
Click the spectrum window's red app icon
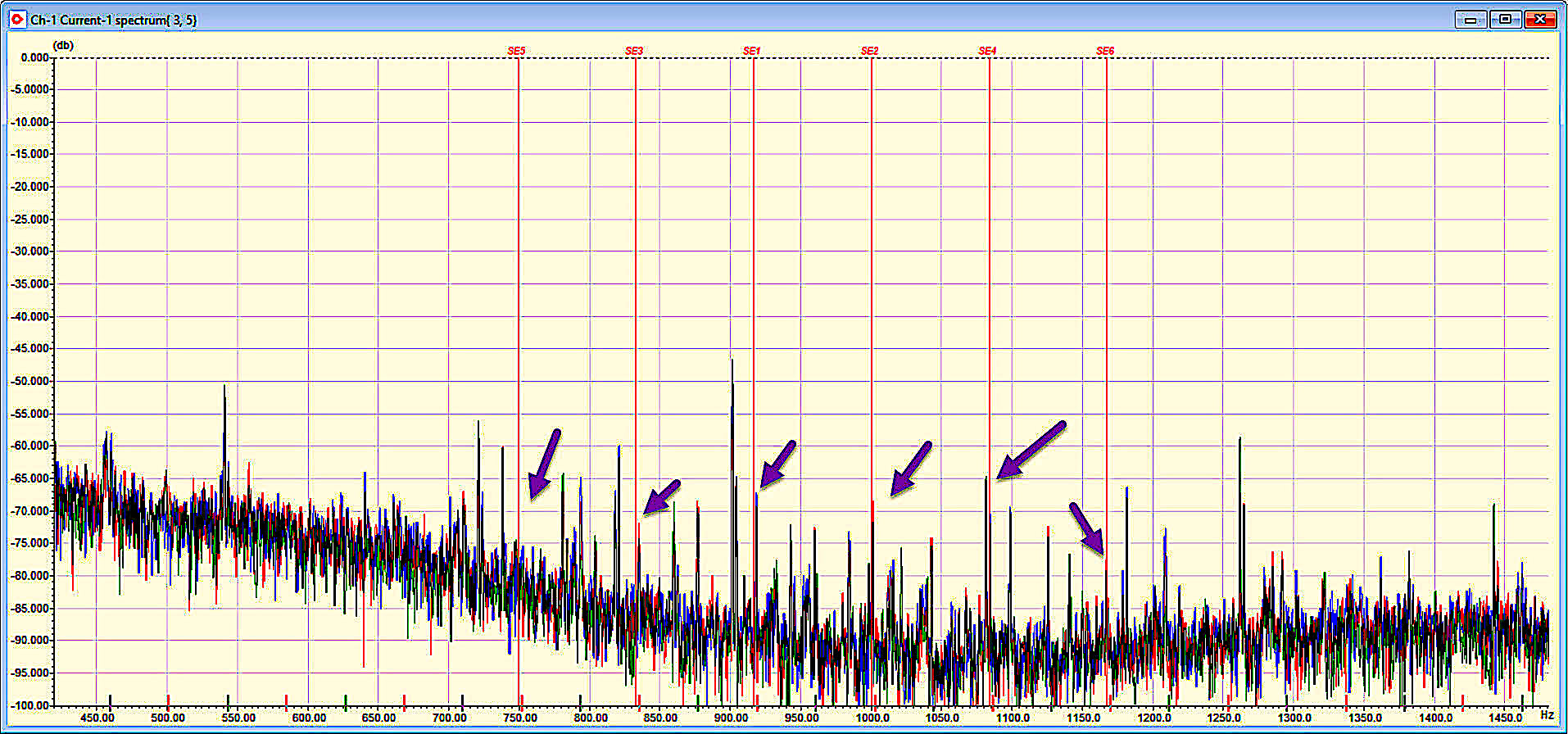point(17,20)
